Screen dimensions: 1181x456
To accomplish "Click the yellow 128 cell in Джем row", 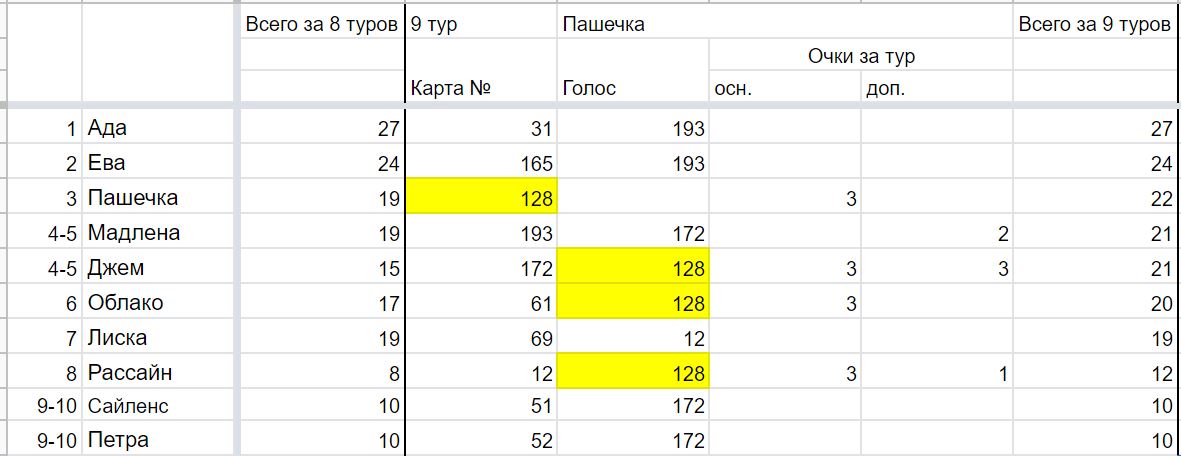I will click(633, 268).
